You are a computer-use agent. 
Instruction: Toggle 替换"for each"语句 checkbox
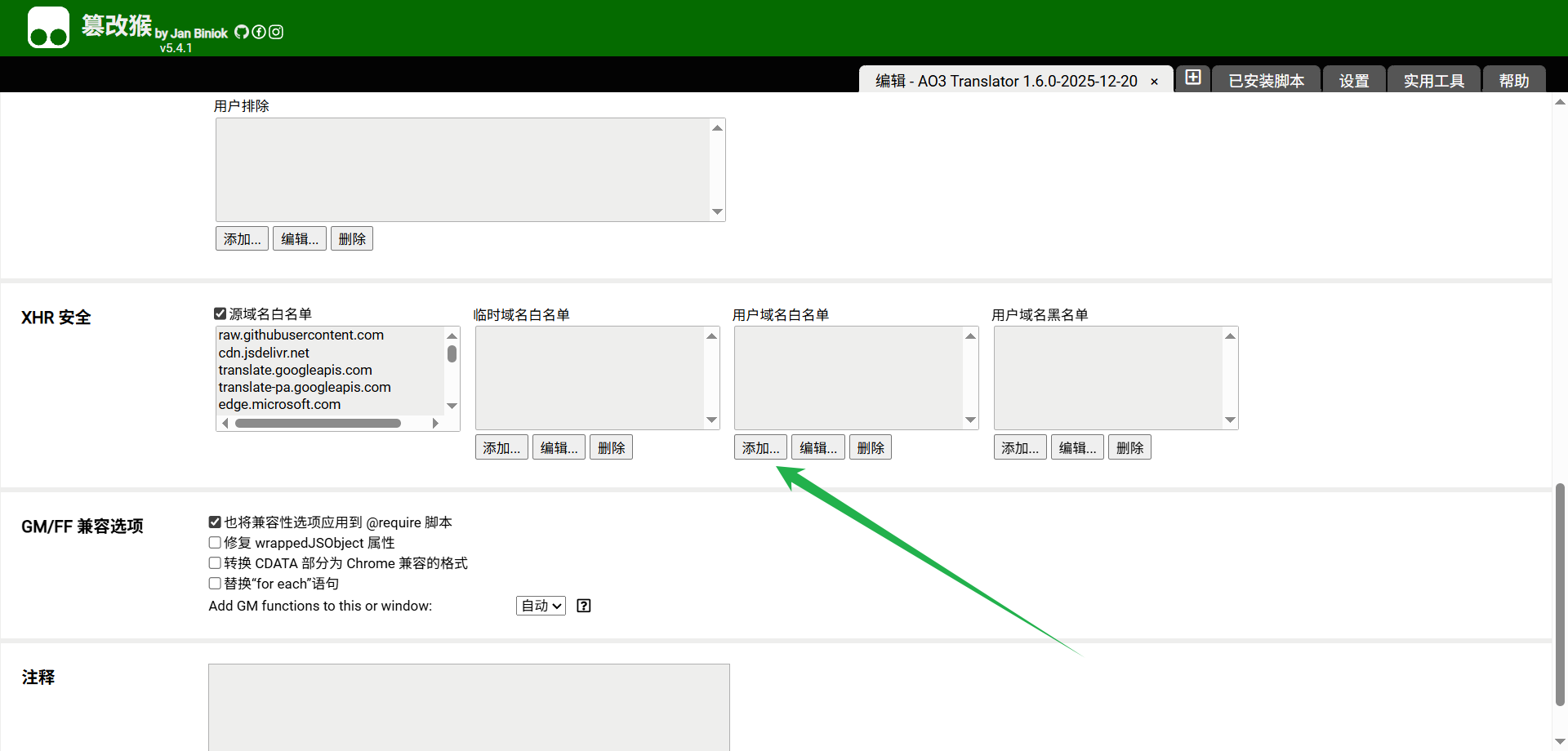(215, 584)
